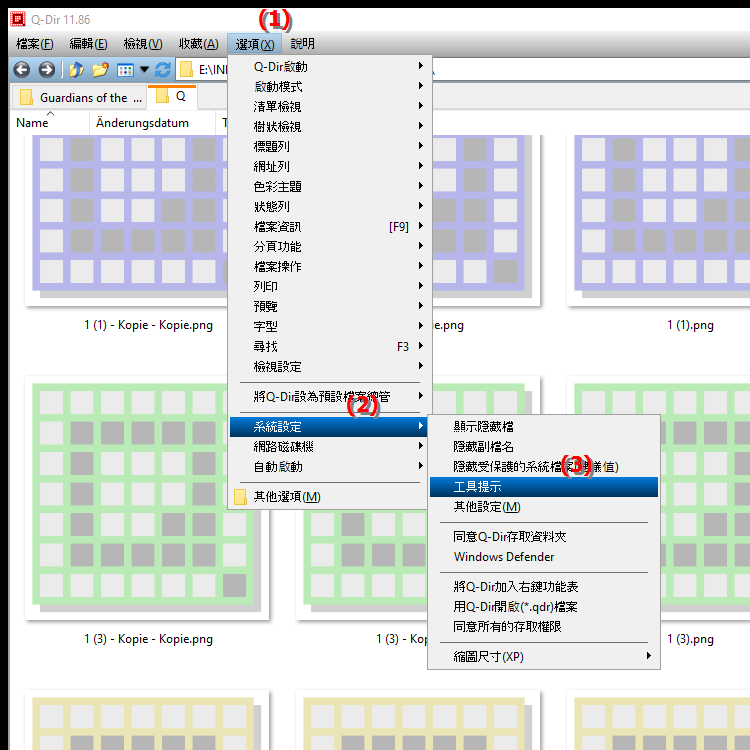This screenshot has width=750, height=750.
Task: Expand 色彩主題 submenu
Action: pyautogui.click(x=330, y=187)
